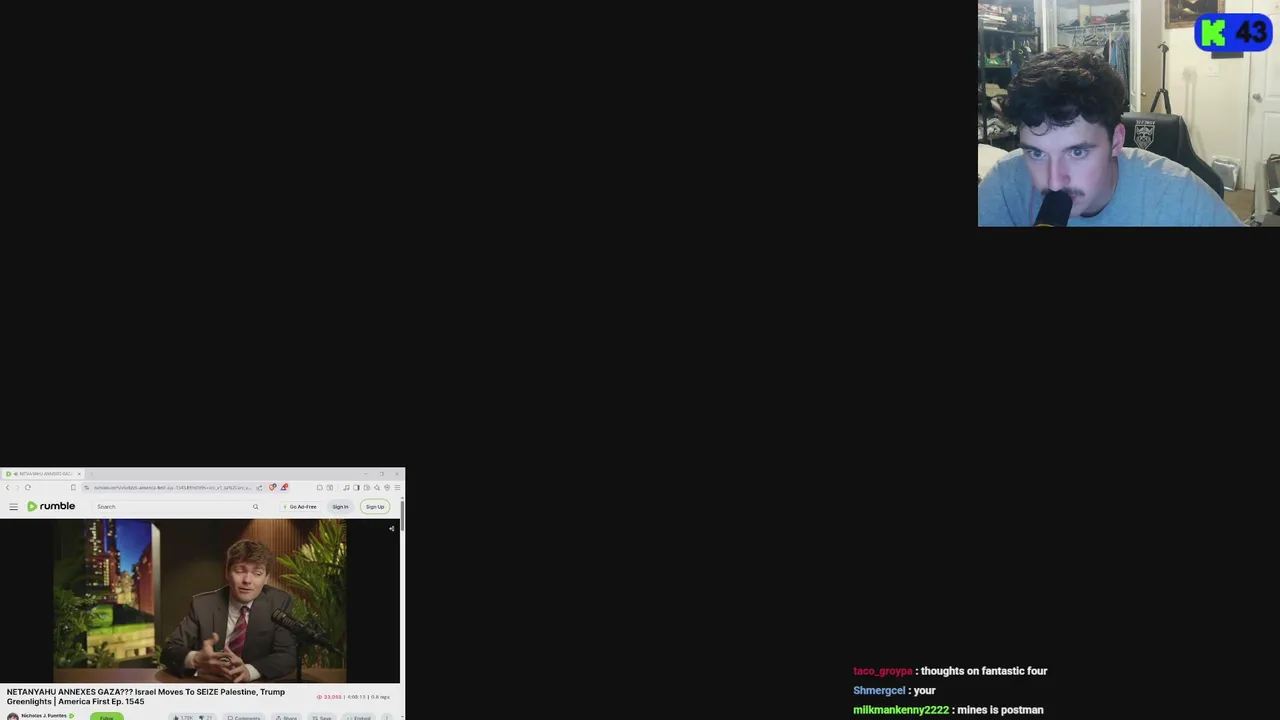Click the brave extensions puzzle icon
The image size is (1280, 720).
coord(320,487)
